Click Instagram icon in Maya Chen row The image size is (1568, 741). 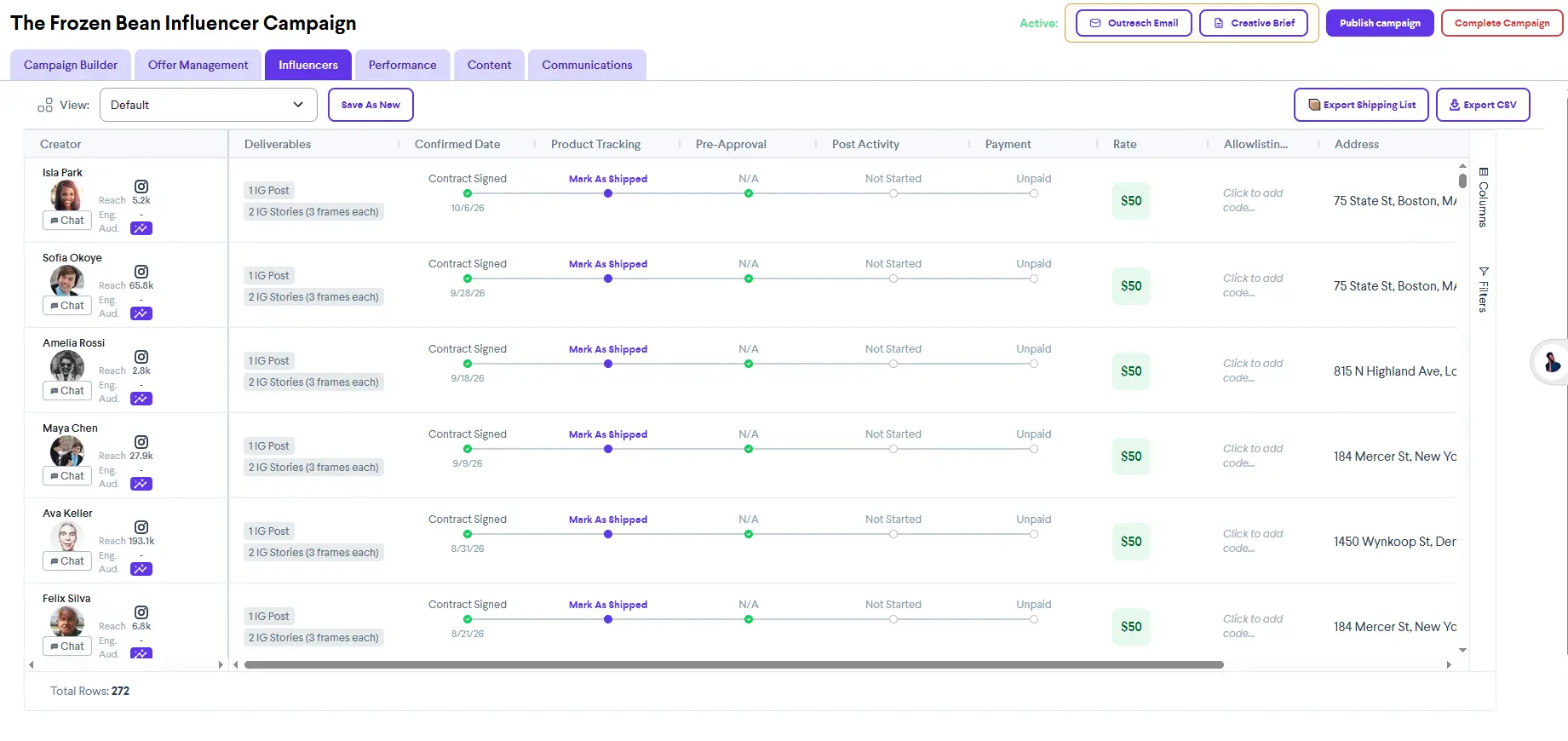[x=141, y=442]
